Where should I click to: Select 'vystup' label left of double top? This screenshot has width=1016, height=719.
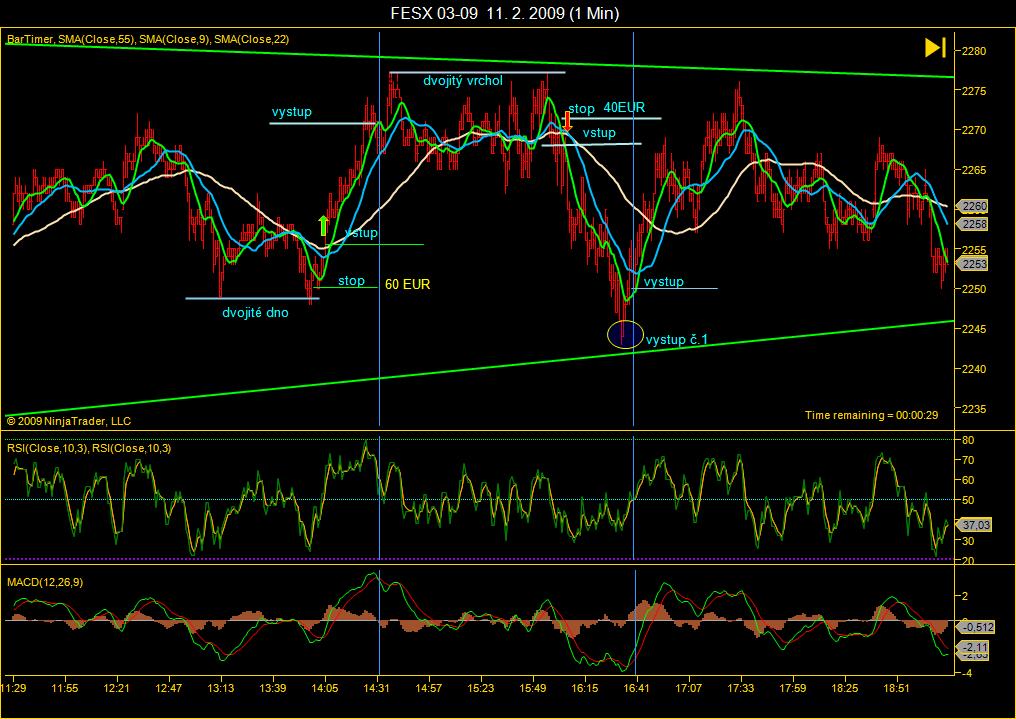[292, 111]
